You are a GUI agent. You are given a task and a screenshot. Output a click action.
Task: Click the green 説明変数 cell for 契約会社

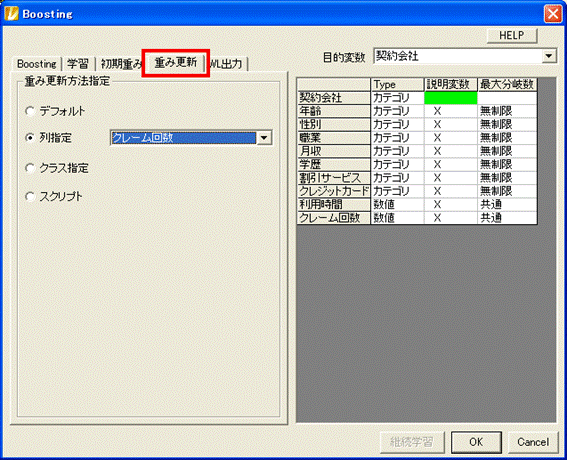pos(451,98)
